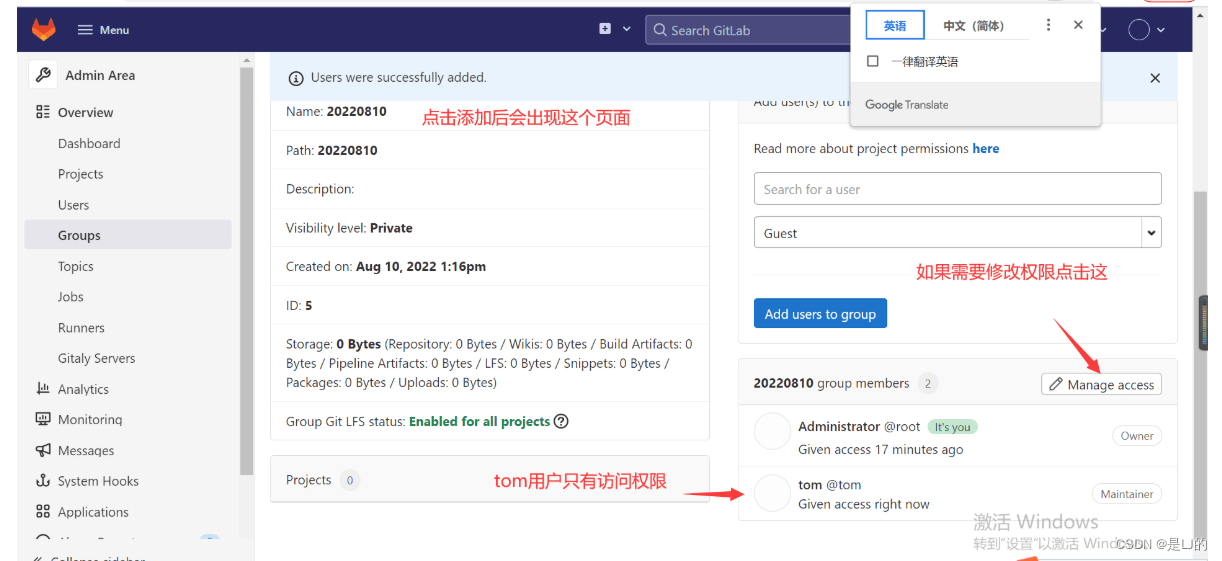Open Dashboard in sidebar

pyautogui.click(x=89, y=143)
